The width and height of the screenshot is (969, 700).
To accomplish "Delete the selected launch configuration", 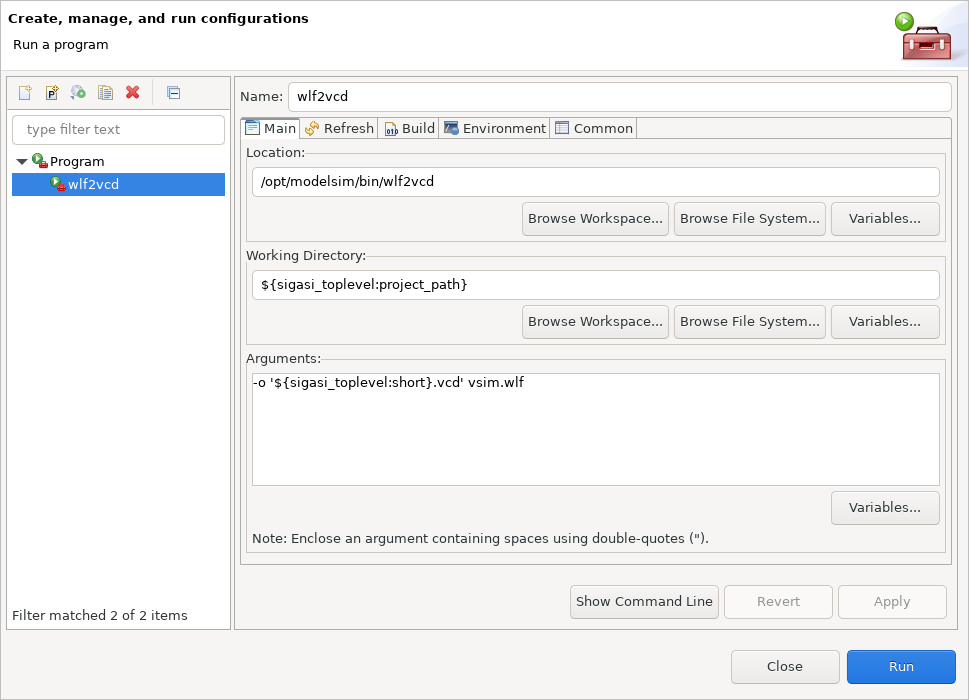I will (x=132, y=93).
